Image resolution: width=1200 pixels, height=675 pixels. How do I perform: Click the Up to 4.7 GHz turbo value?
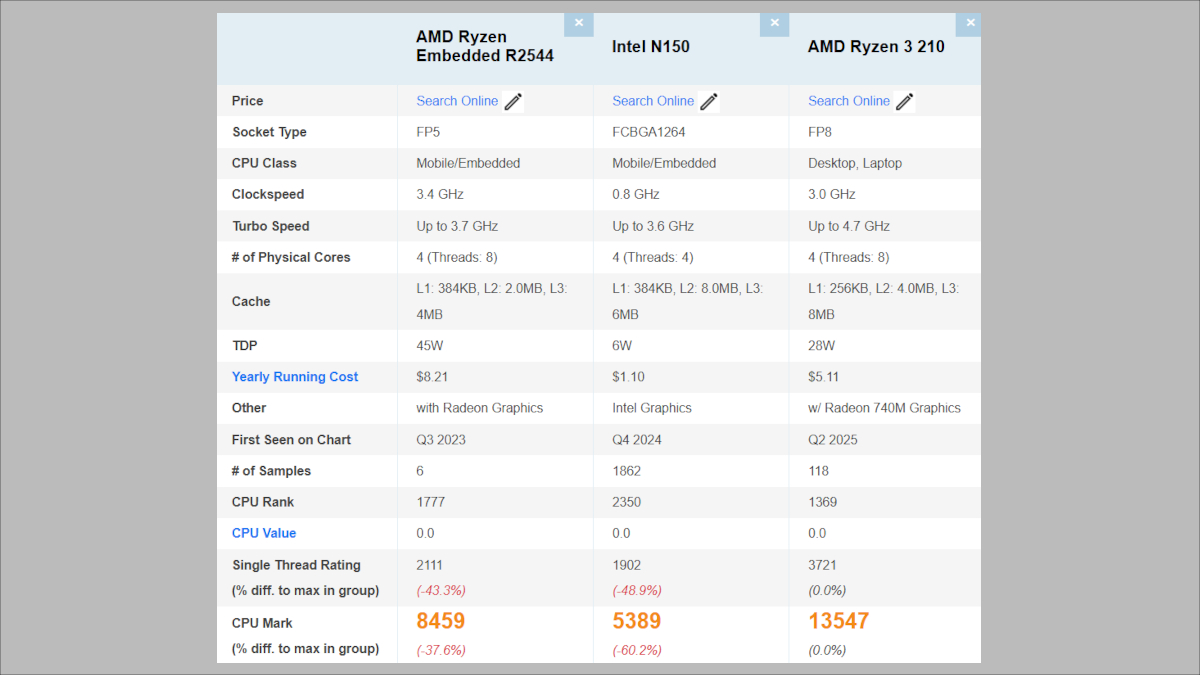pyautogui.click(x=849, y=226)
